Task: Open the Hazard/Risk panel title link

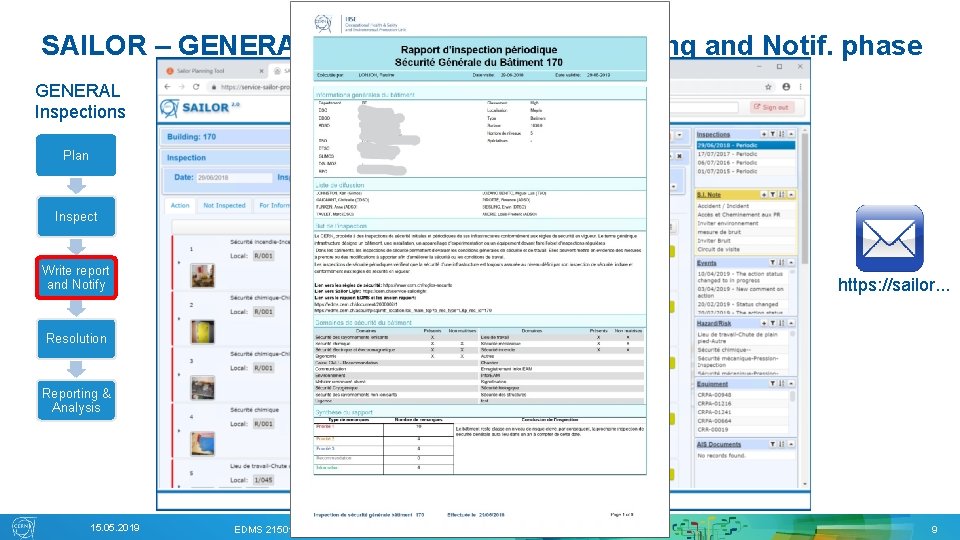Action: tap(714, 323)
